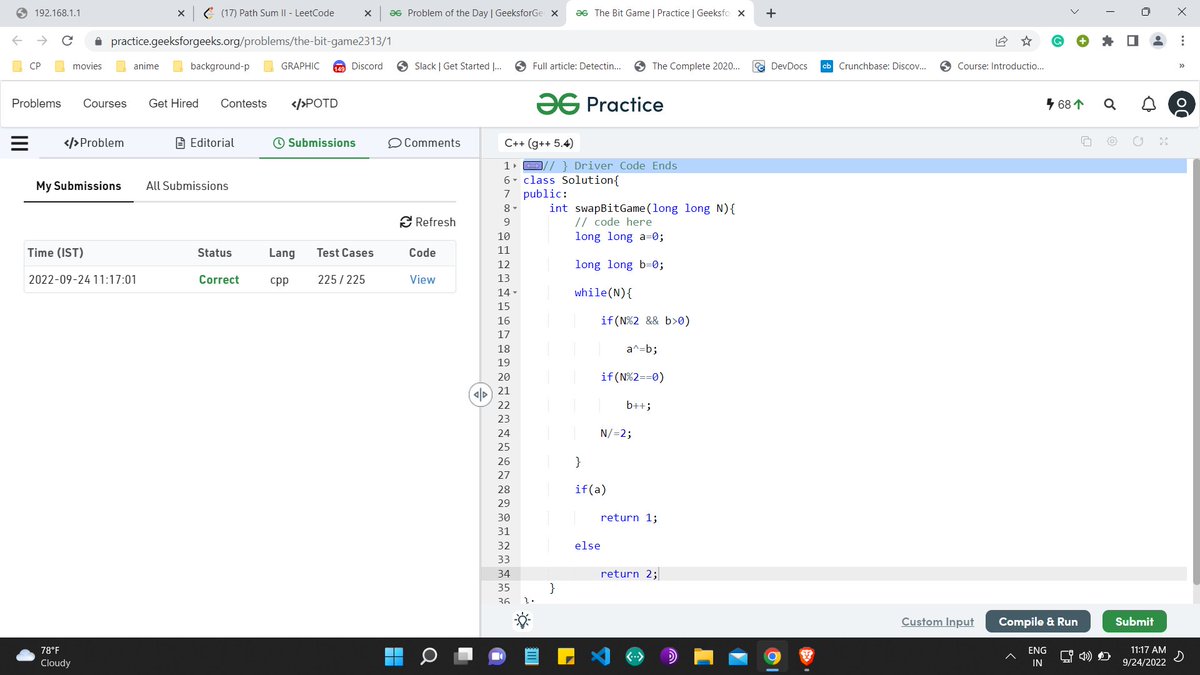Toggle the Chrome side panel icon

click(x=1132, y=41)
